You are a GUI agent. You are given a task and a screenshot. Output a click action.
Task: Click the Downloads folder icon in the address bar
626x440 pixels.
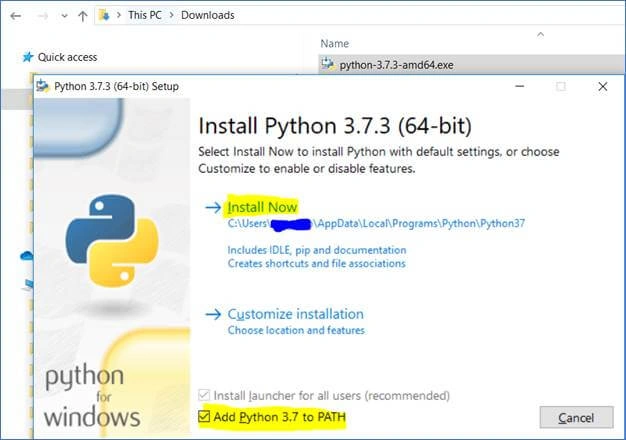[104, 15]
